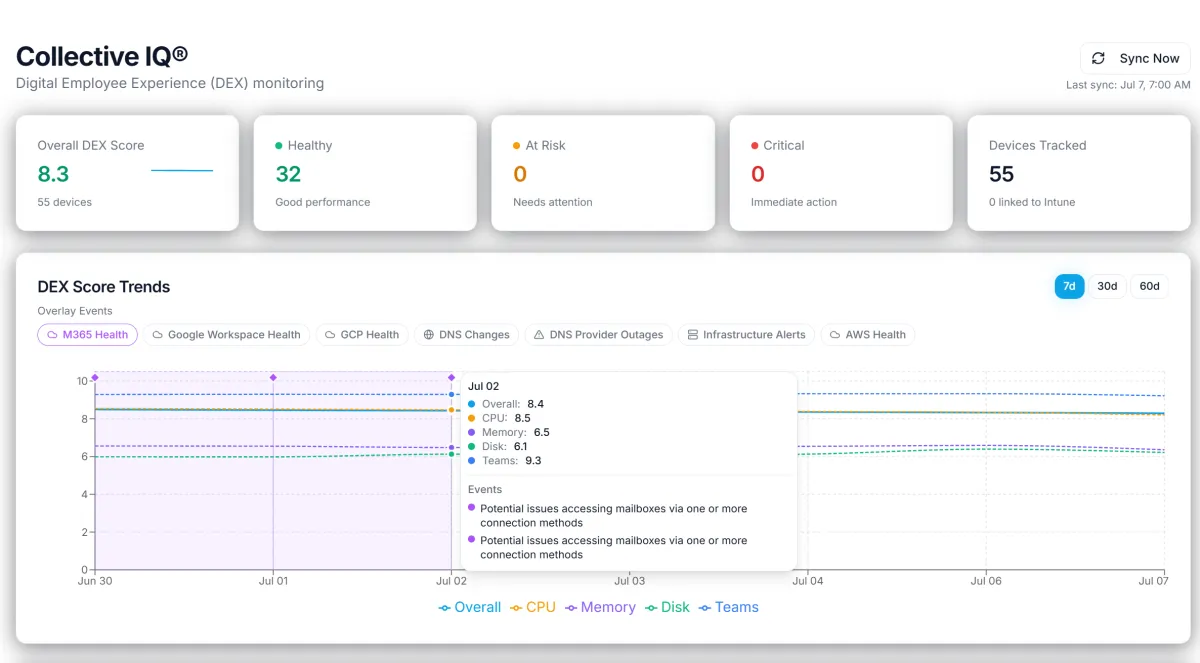Toggle the M365 Health overlay chip

coord(87,335)
